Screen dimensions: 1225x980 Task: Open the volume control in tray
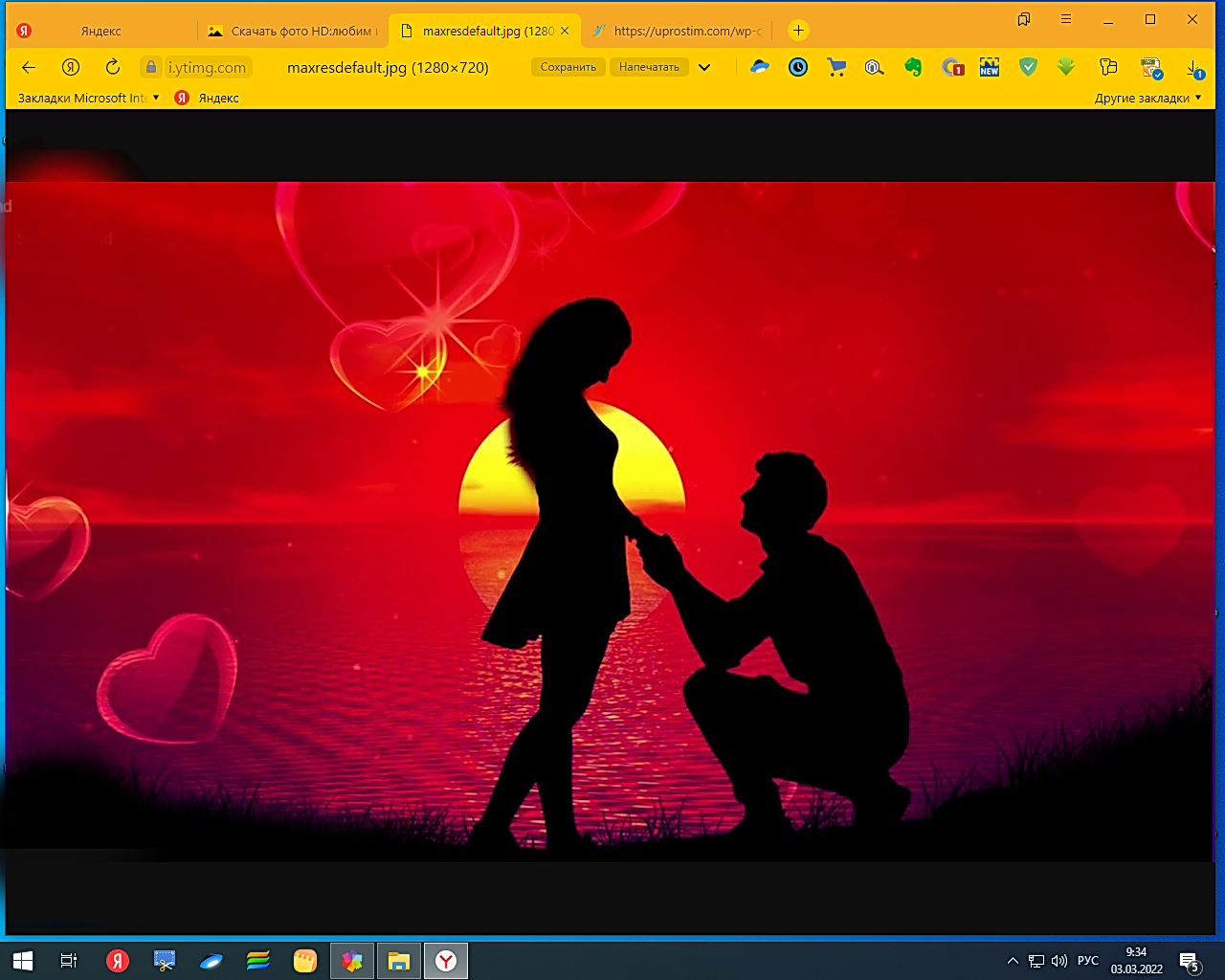1059,961
